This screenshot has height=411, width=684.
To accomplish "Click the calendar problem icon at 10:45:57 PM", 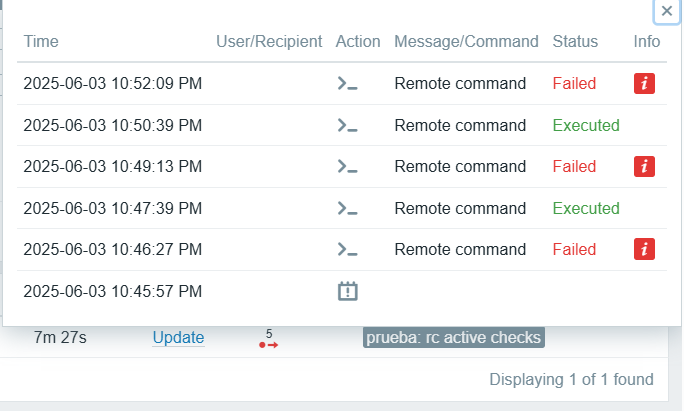I will 347,292.
